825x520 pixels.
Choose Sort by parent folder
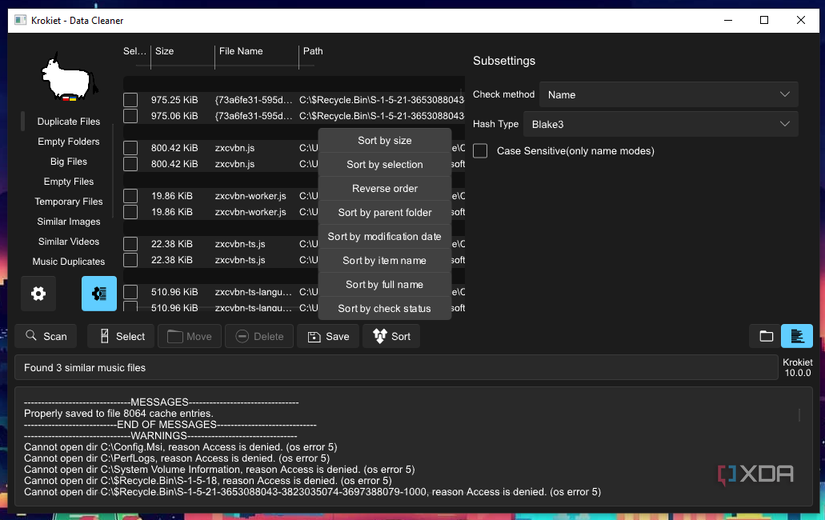pyautogui.click(x=385, y=213)
